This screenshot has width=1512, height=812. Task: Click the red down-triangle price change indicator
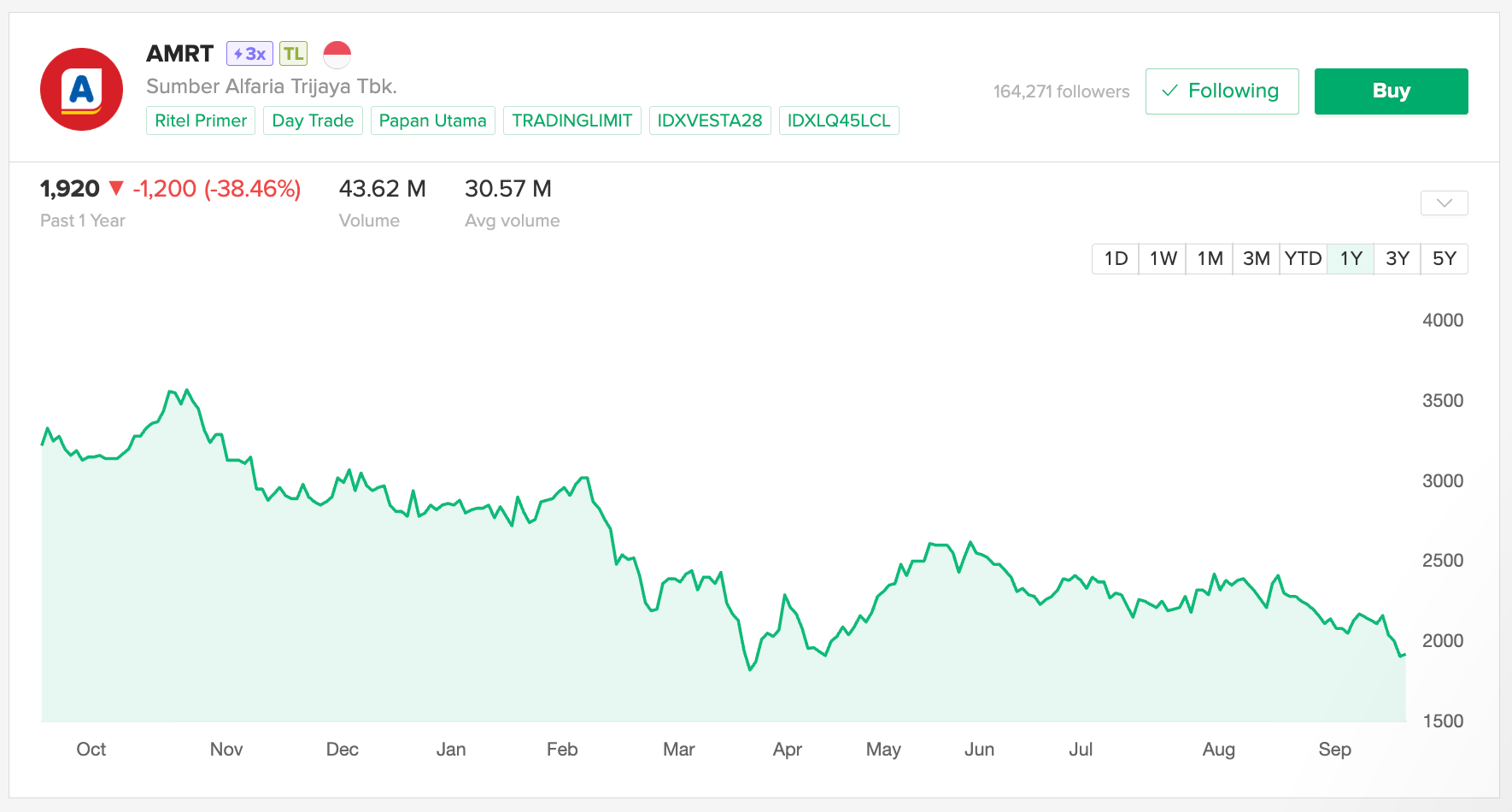pyautogui.click(x=116, y=188)
